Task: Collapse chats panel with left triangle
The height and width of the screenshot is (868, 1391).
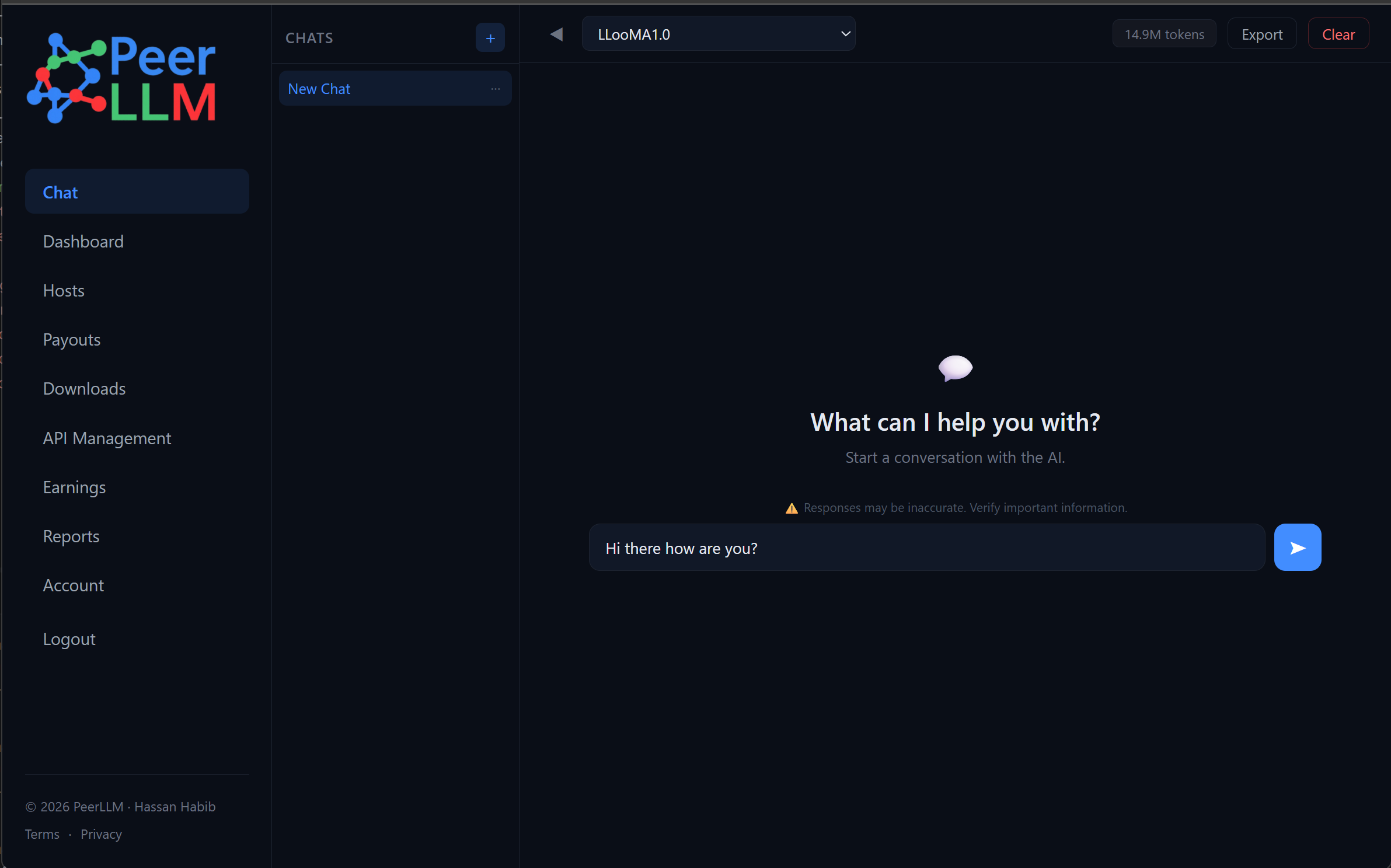Action: pyautogui.click(x=556, y=34)
